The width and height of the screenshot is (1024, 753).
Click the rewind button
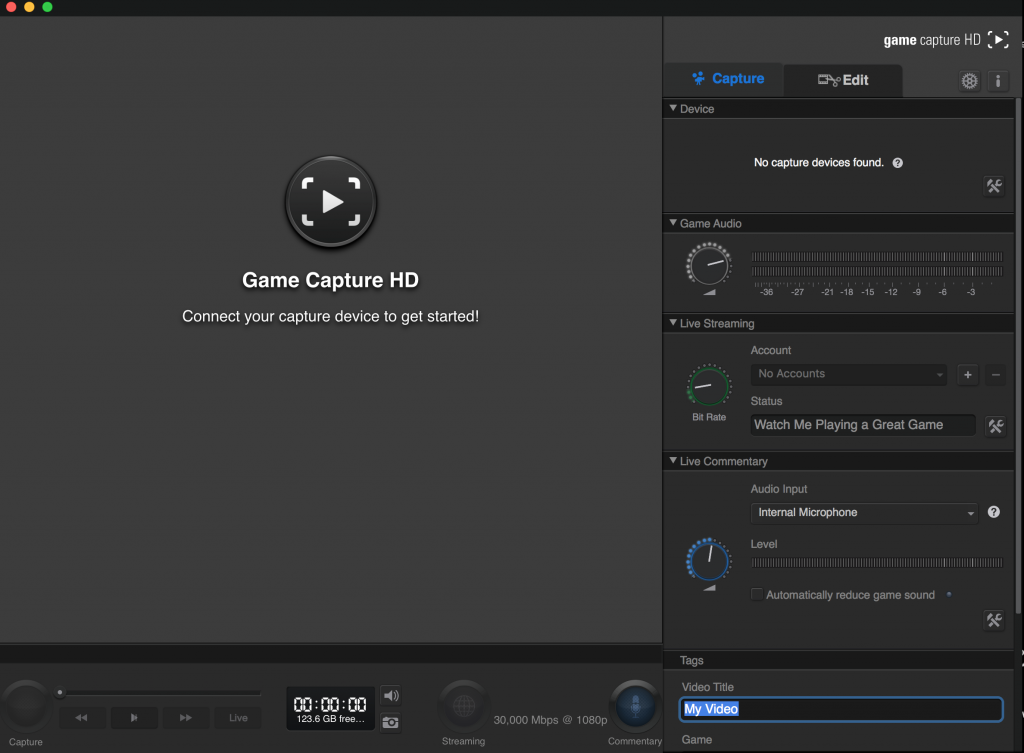pyautogui.click(x=82, y=718)
